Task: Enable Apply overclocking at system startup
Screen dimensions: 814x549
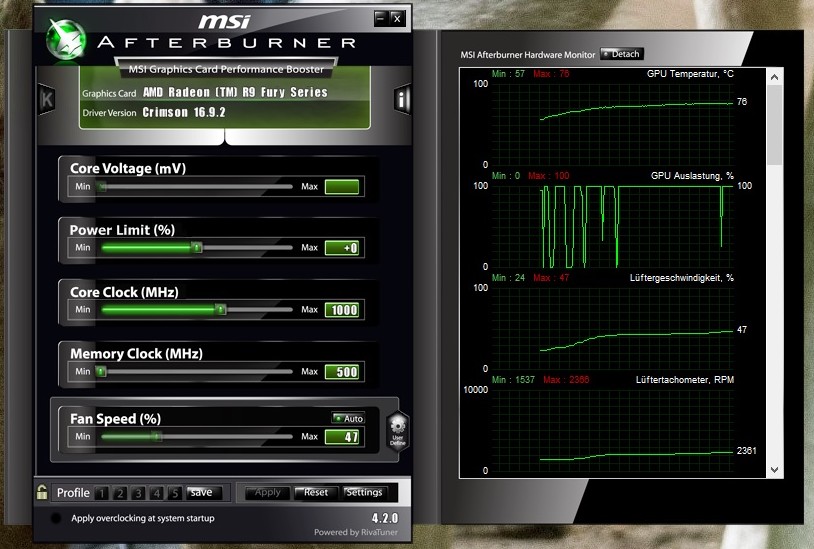Action: coord(56,518)
